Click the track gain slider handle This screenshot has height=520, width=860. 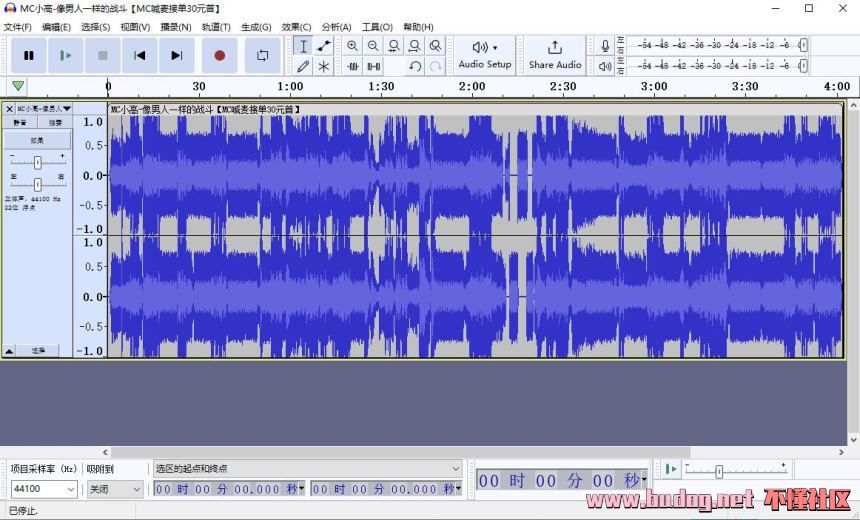37,162
